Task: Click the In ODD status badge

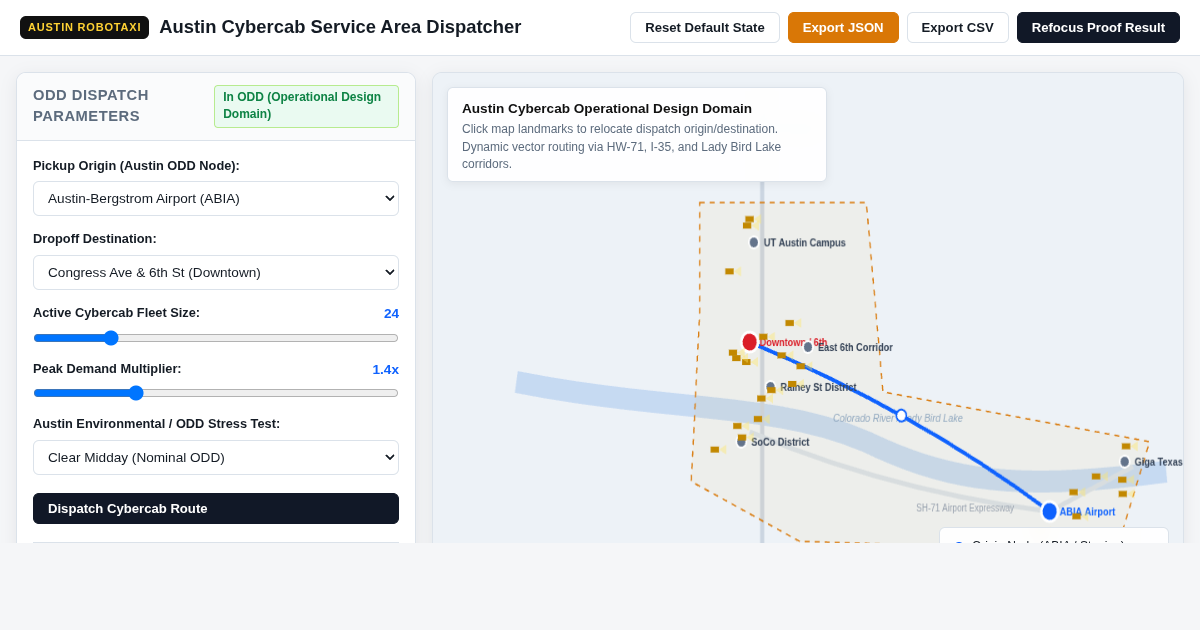Action: 306,106
